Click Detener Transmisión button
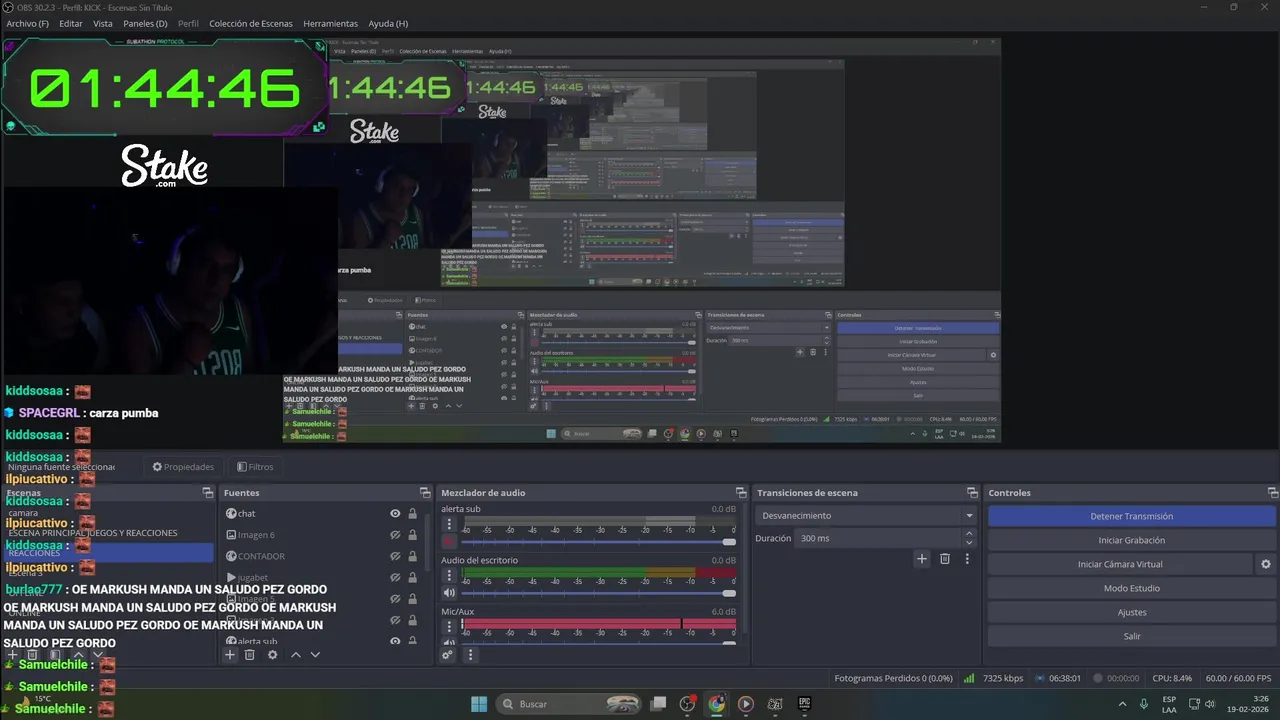Viewport: 1280px width, 720px height. pyautogui.click(x=1132, y=516)
